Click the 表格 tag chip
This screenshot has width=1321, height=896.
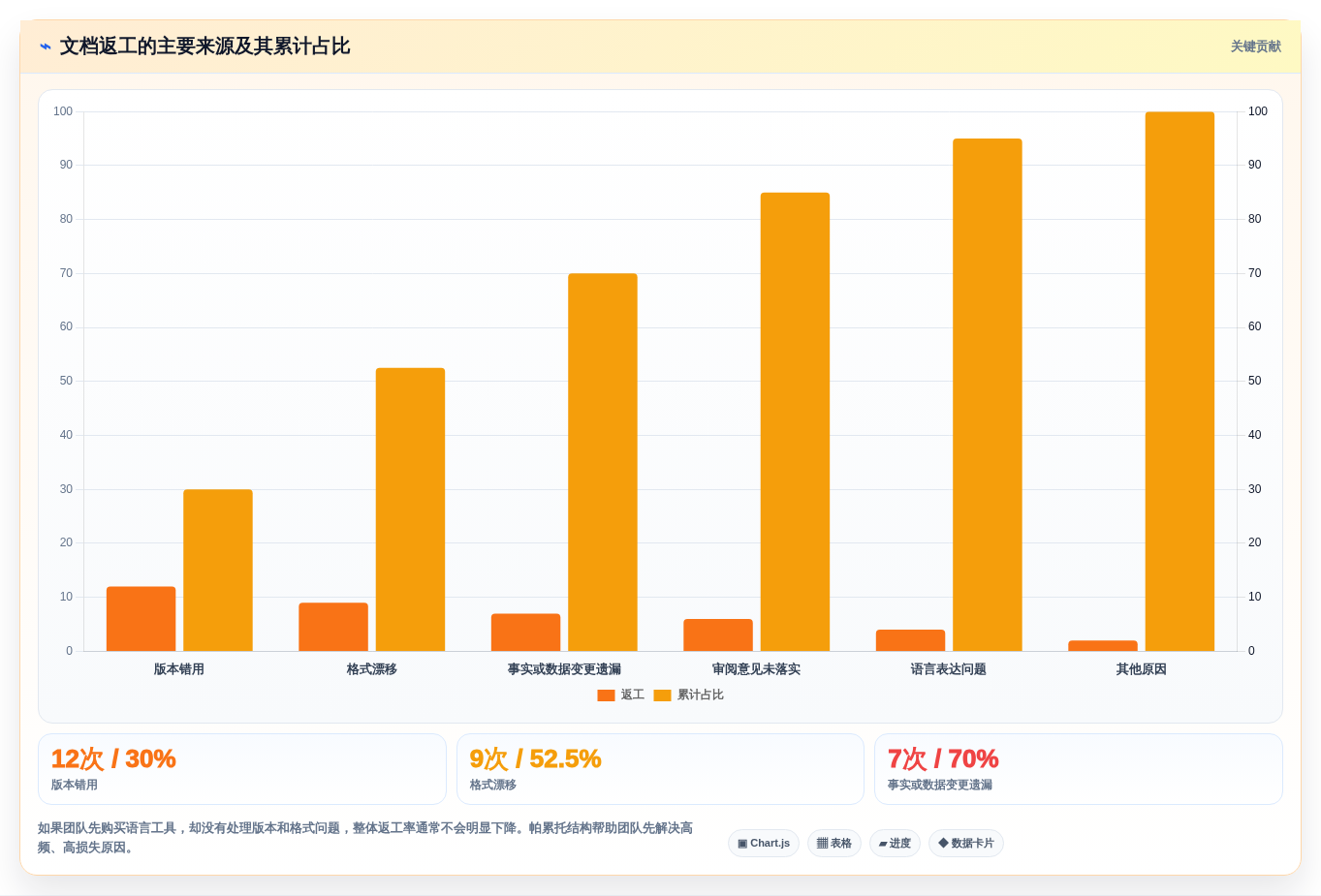pos(834,844)
